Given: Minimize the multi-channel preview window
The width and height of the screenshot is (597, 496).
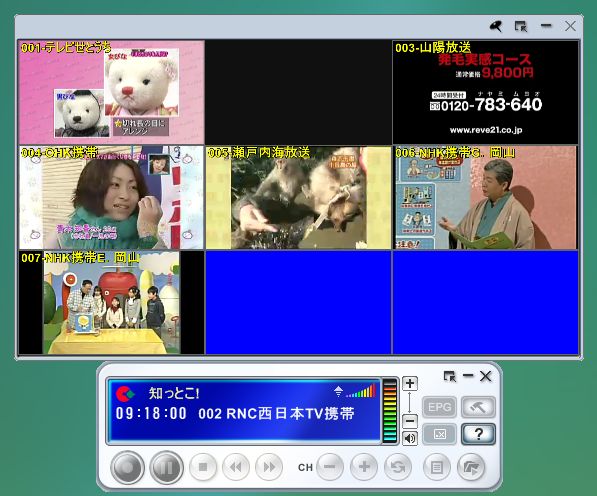Looking at the screenshot, I should tap(546, 26).
